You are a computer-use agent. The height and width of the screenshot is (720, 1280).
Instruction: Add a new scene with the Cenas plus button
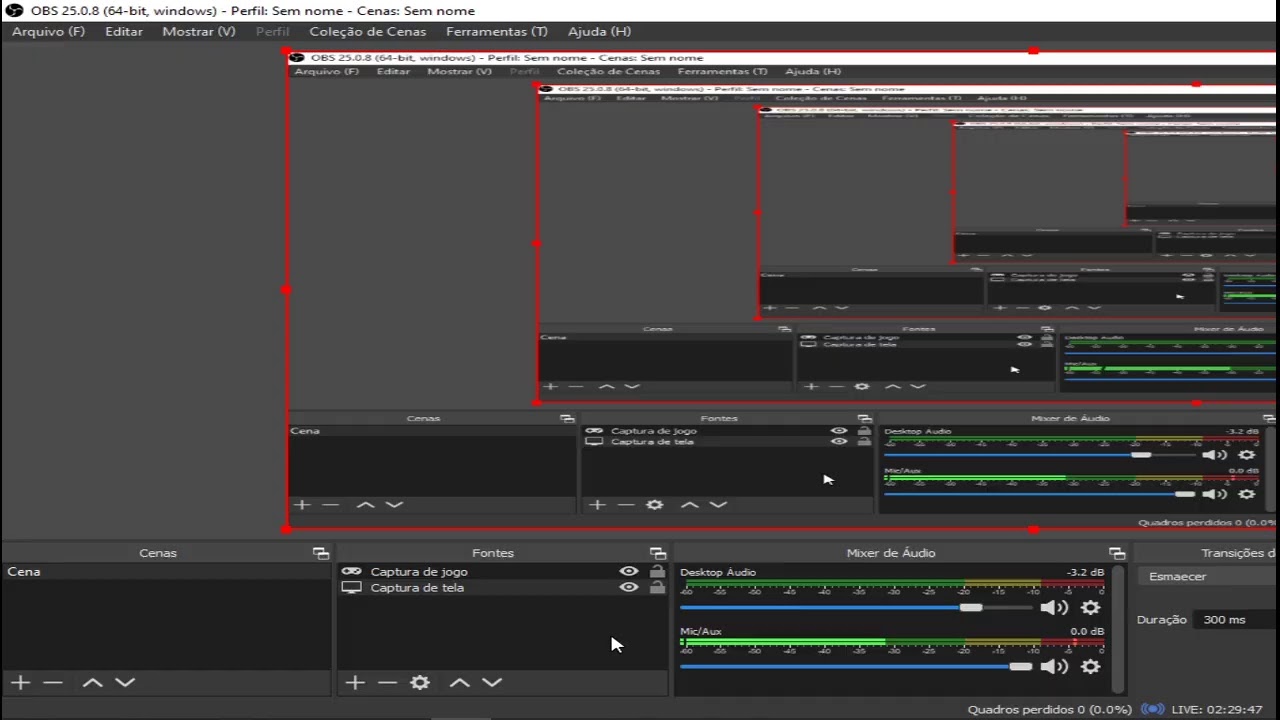pyautogui.click(x=21, y=682)
